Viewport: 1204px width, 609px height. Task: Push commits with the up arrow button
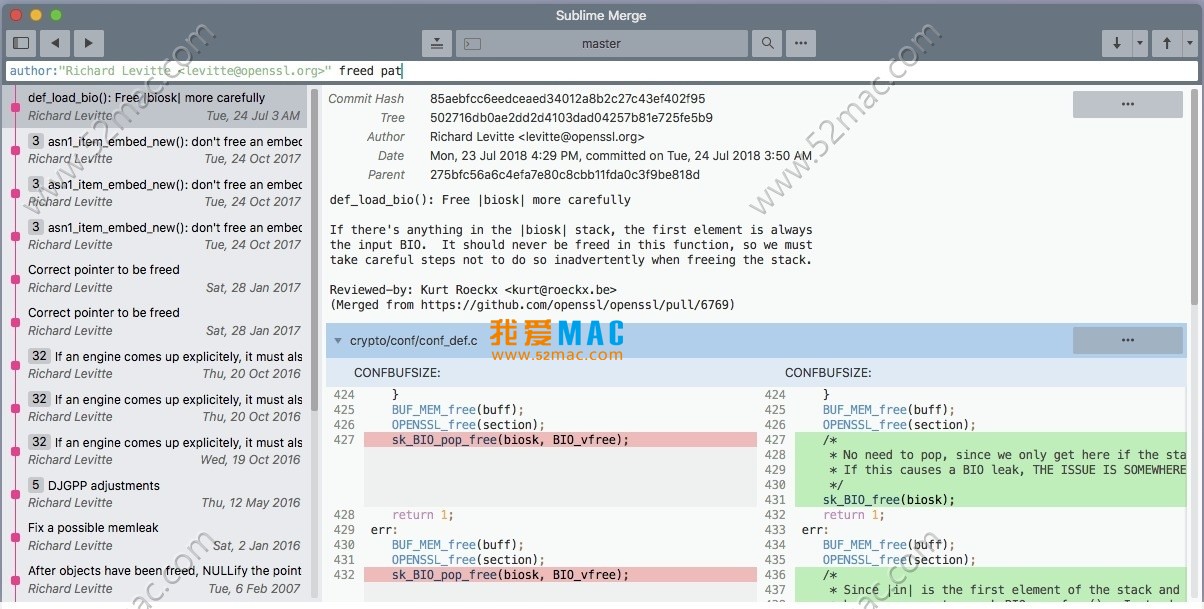click(1167, 43)
